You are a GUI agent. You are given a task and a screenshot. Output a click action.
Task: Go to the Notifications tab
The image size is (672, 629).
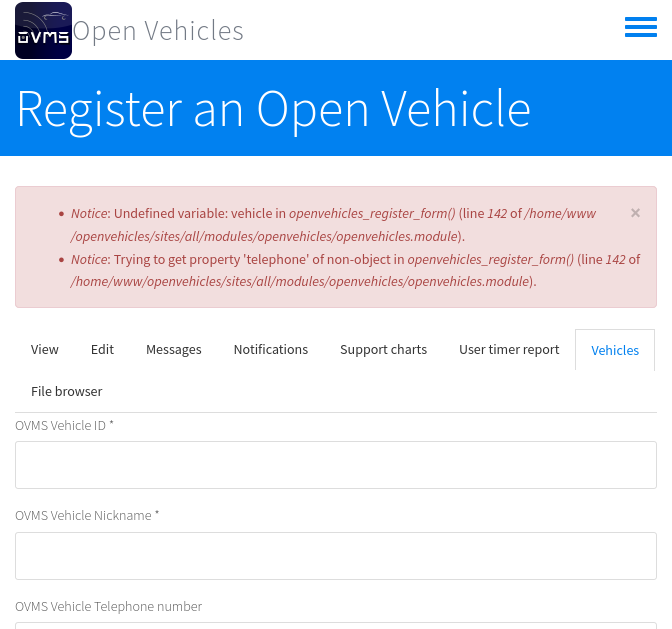(271, 349)
